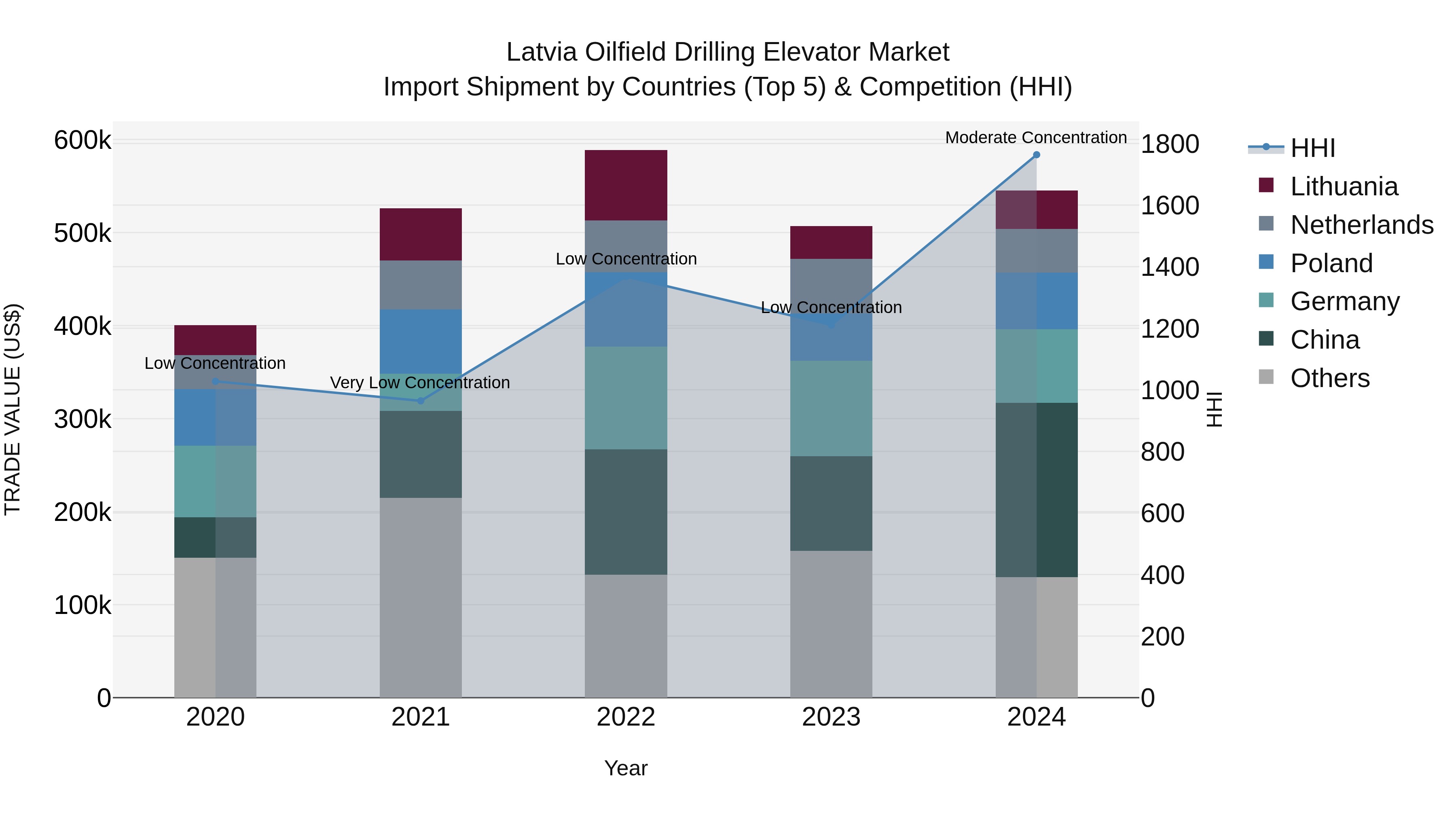Click the China dark green legend swatch
The image size is (1456, 819).
click(1266, 339)
